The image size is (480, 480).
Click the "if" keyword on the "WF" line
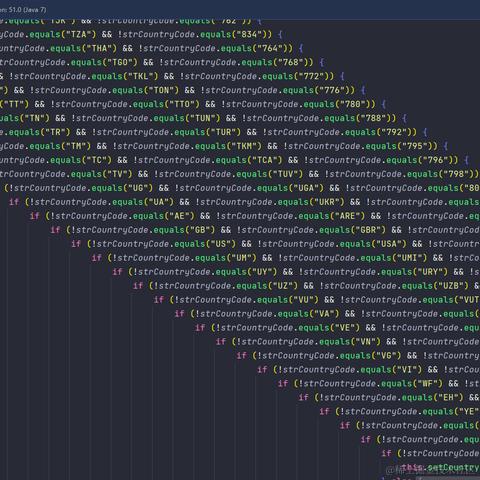pyautogui.click(x=283, y=384)
